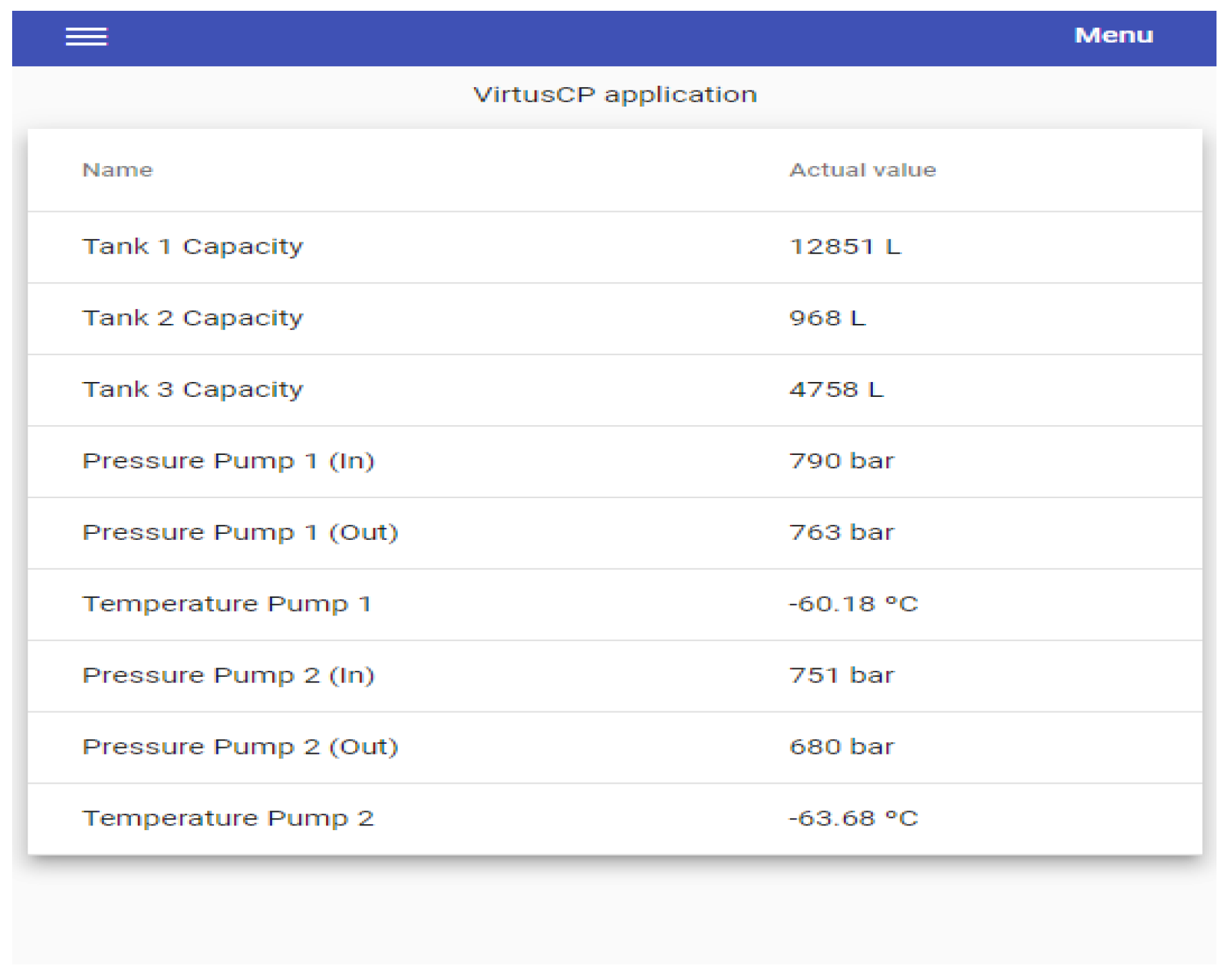Click the Actual value column header
Viewport: 1230px width, 980px height.
862,170
